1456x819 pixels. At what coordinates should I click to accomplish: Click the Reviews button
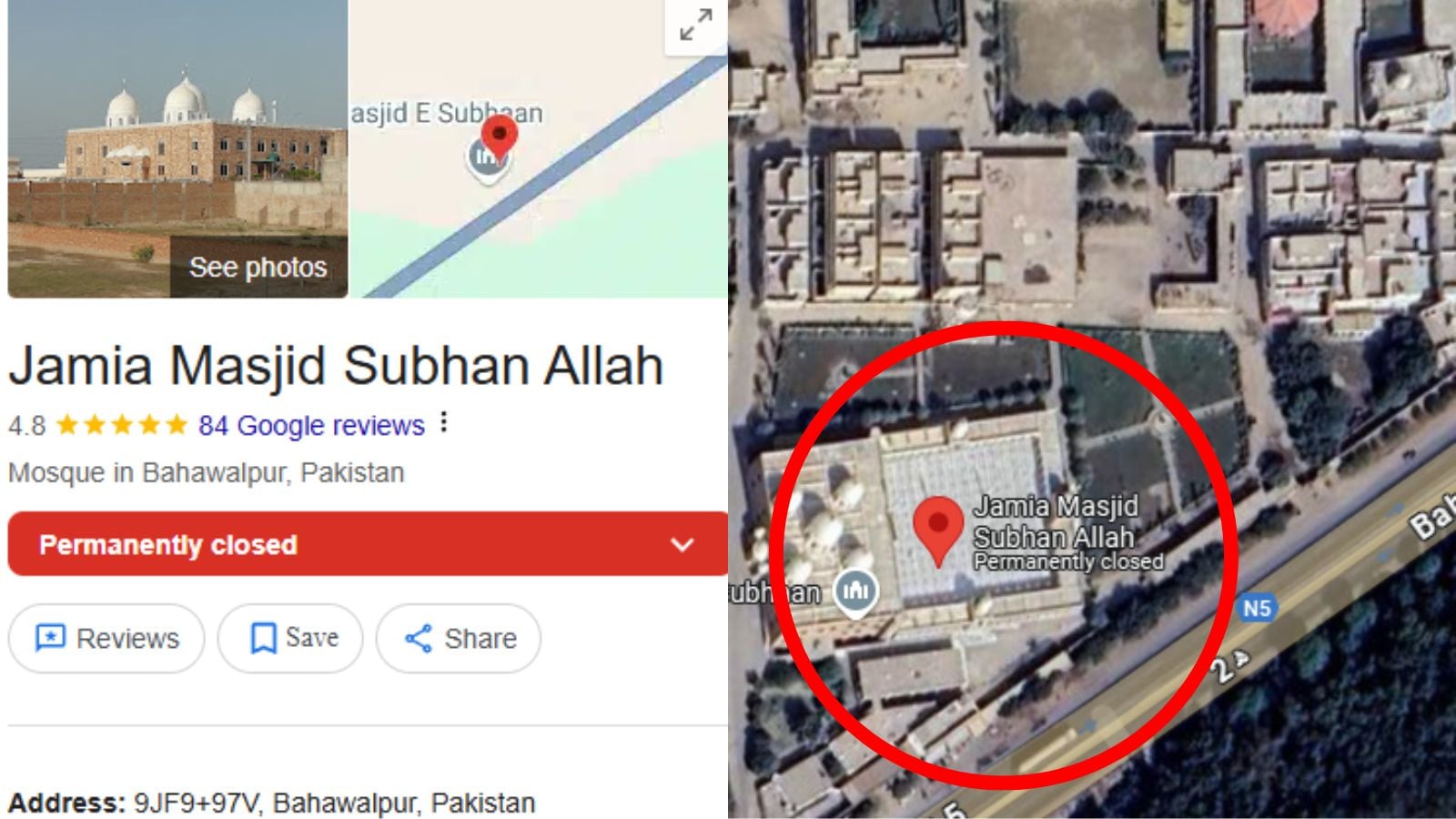tap(106, 639)
